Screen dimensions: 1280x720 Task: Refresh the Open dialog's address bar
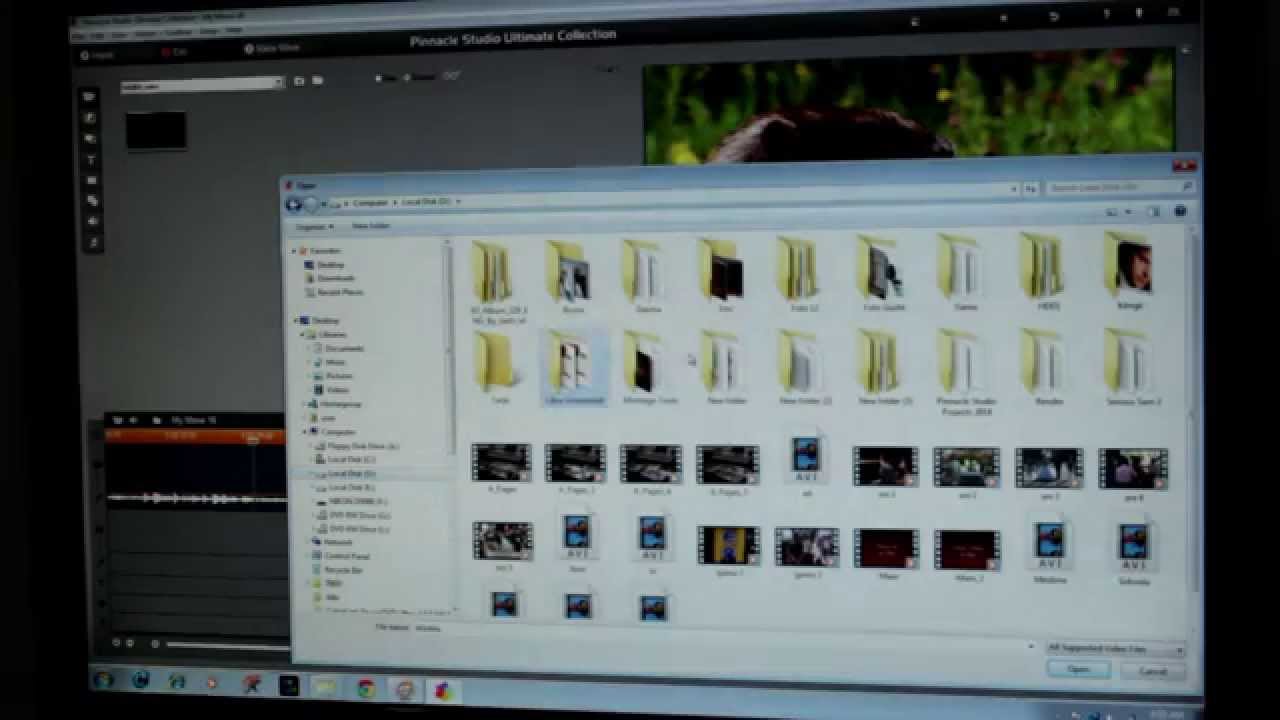pyautogui.click(x=1030, y=188)
